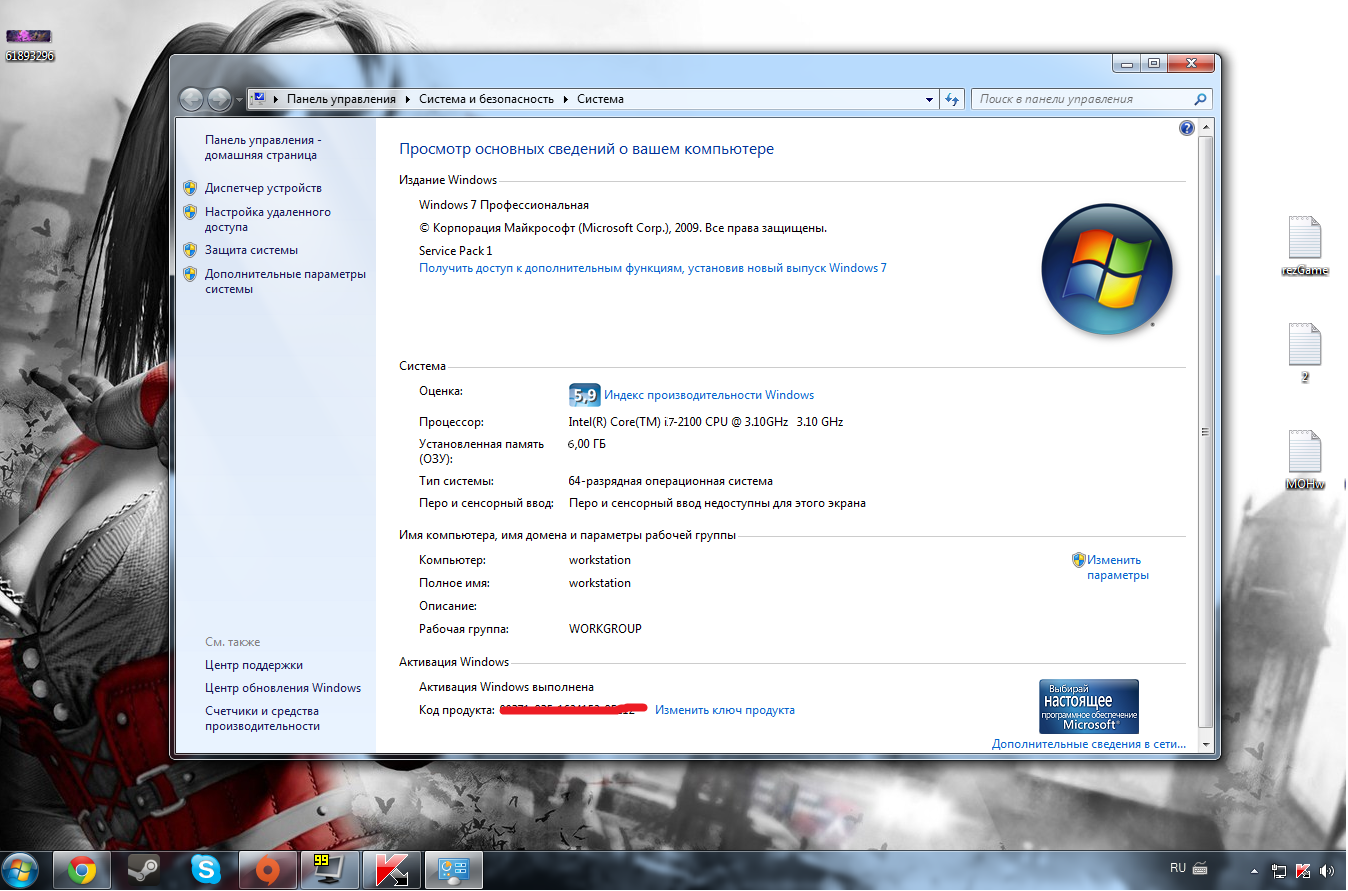
Task: Click the address bar refresh button
Action: point(952,99)
